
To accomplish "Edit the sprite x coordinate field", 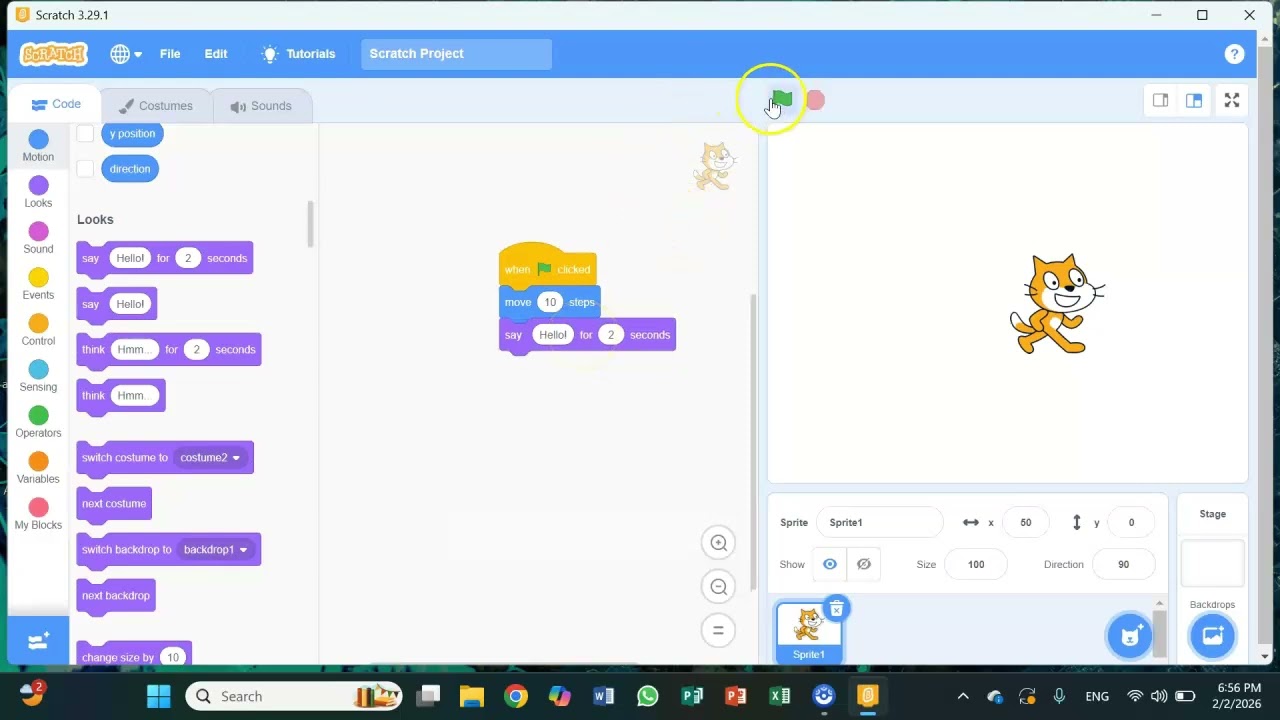I will coord(1025,522).
